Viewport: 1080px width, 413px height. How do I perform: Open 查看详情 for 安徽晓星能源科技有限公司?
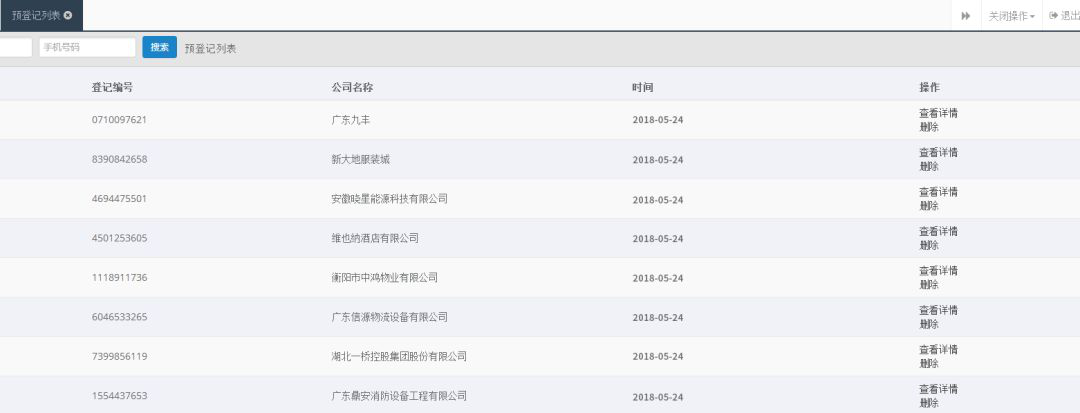[938, 192]
